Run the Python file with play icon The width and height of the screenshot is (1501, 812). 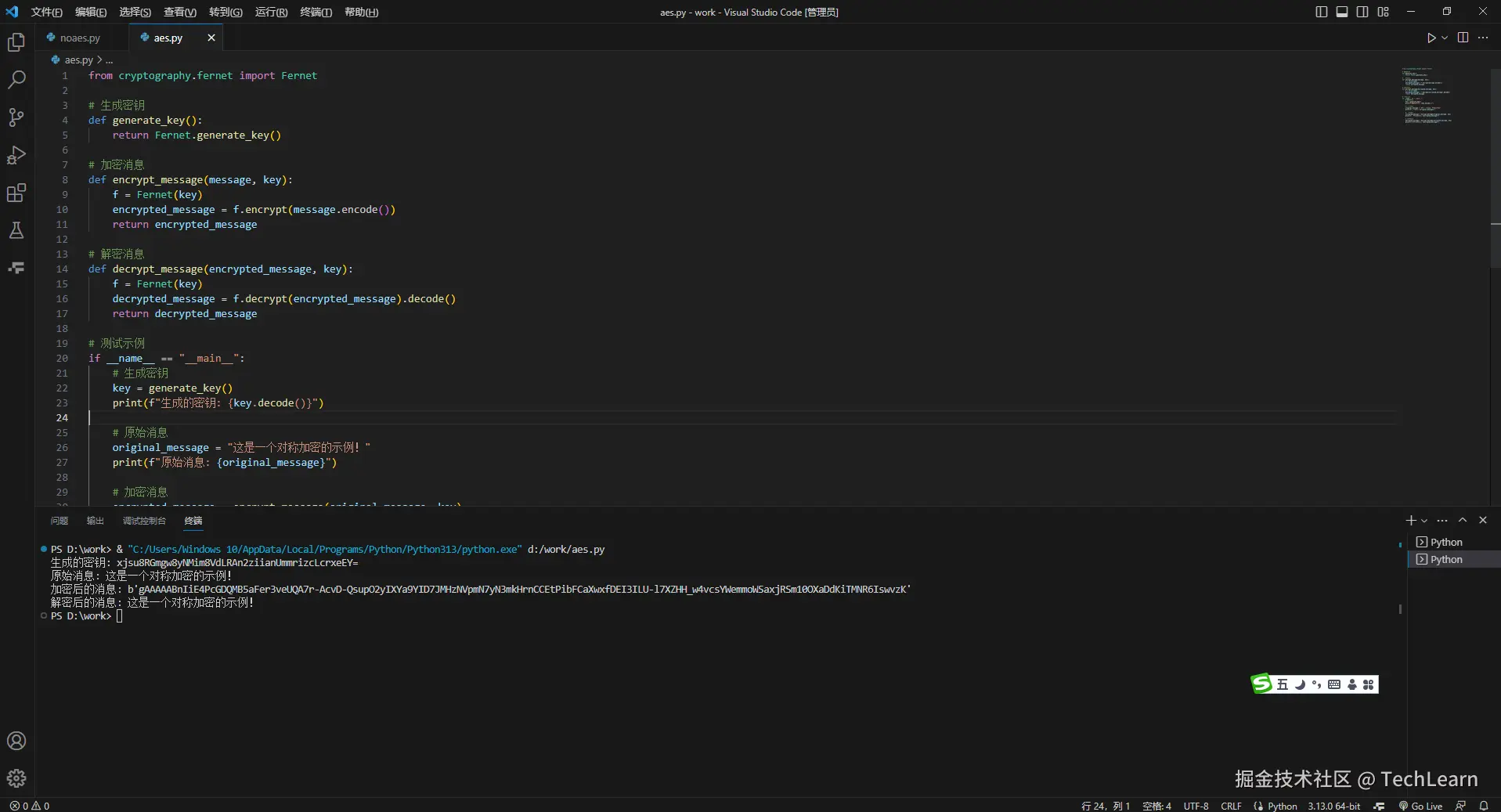point(1431,38)
